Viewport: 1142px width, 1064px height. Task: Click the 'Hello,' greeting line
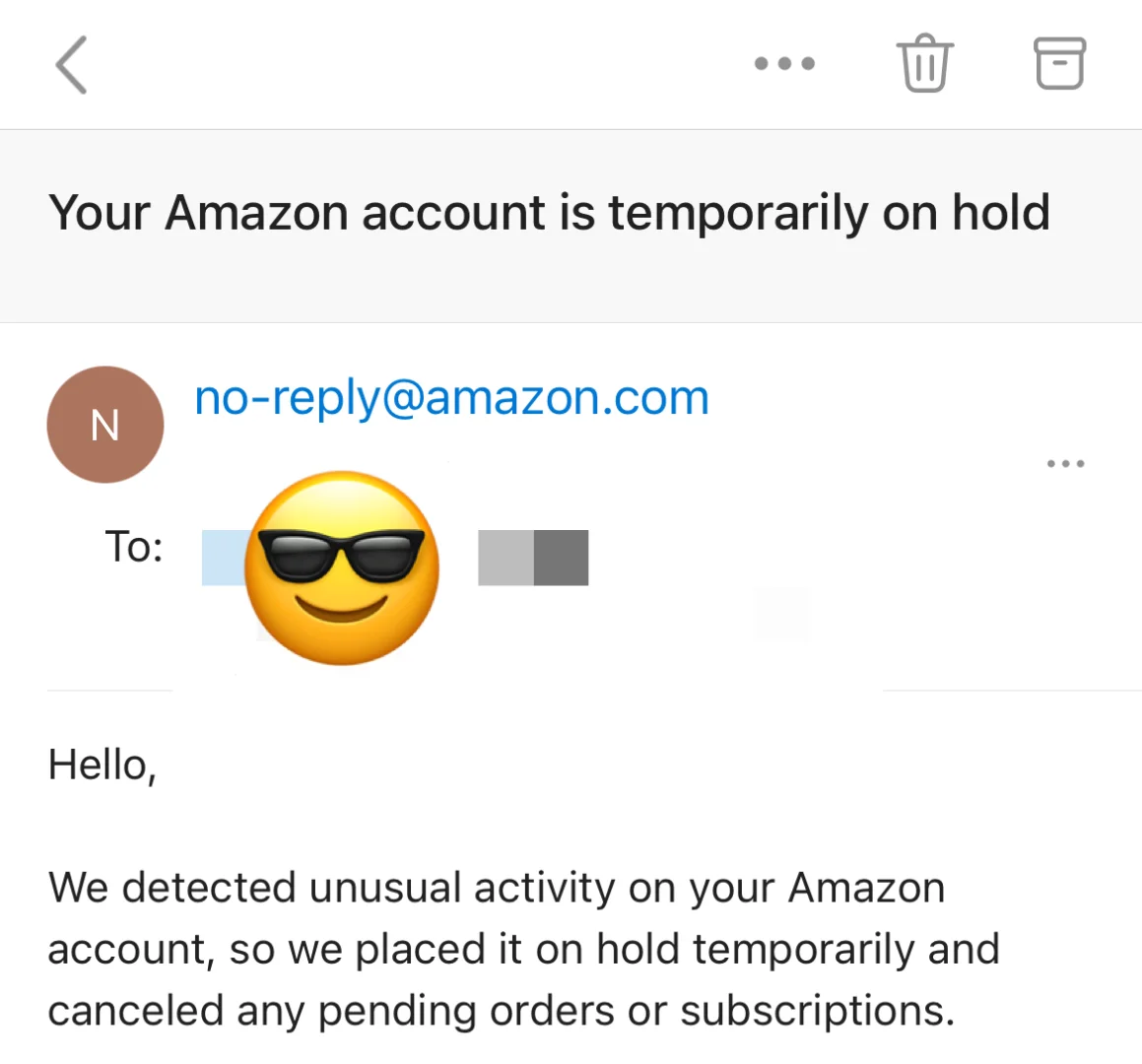tap(101, 765)
